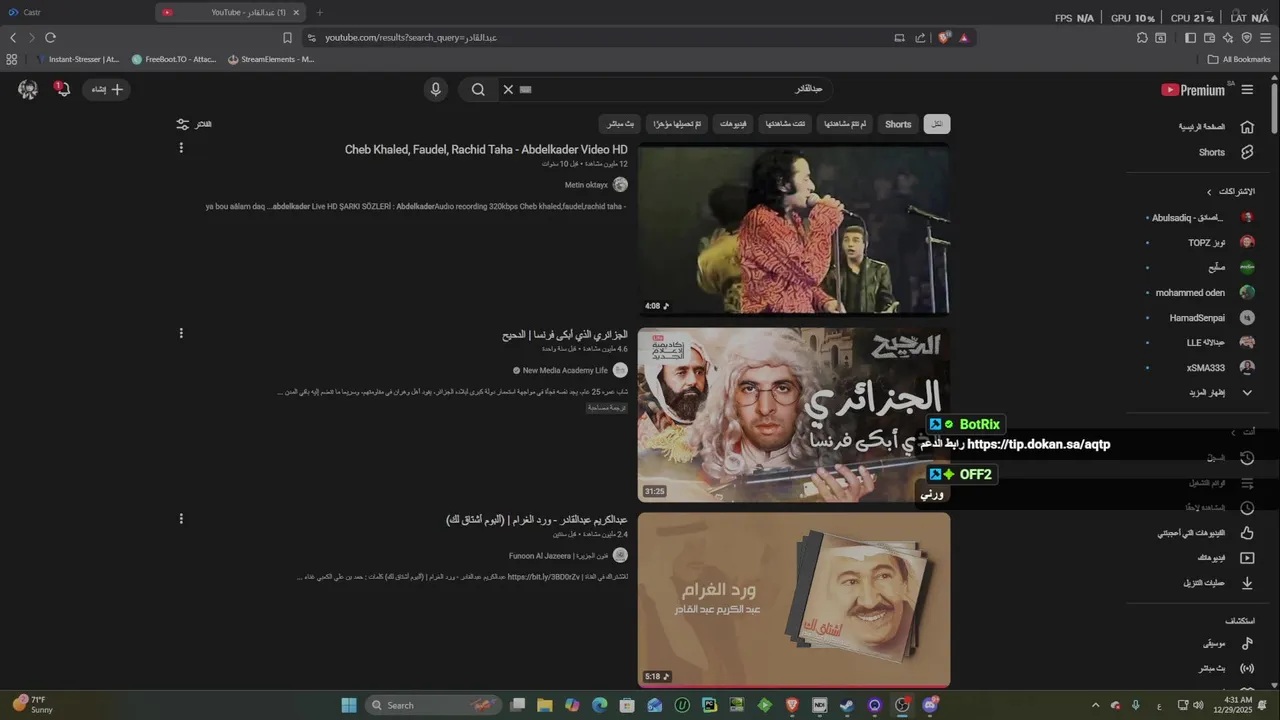
Task: Open the History clock icon in sidebar
Action: 1247,458
